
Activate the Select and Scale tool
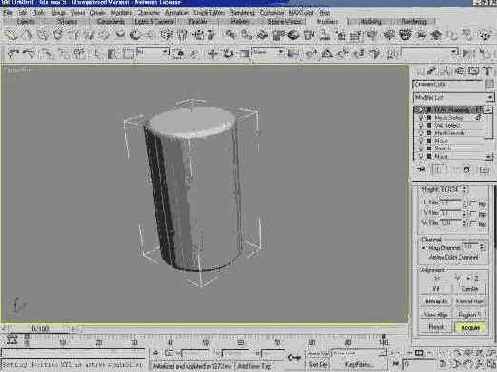tap(244, 53)
